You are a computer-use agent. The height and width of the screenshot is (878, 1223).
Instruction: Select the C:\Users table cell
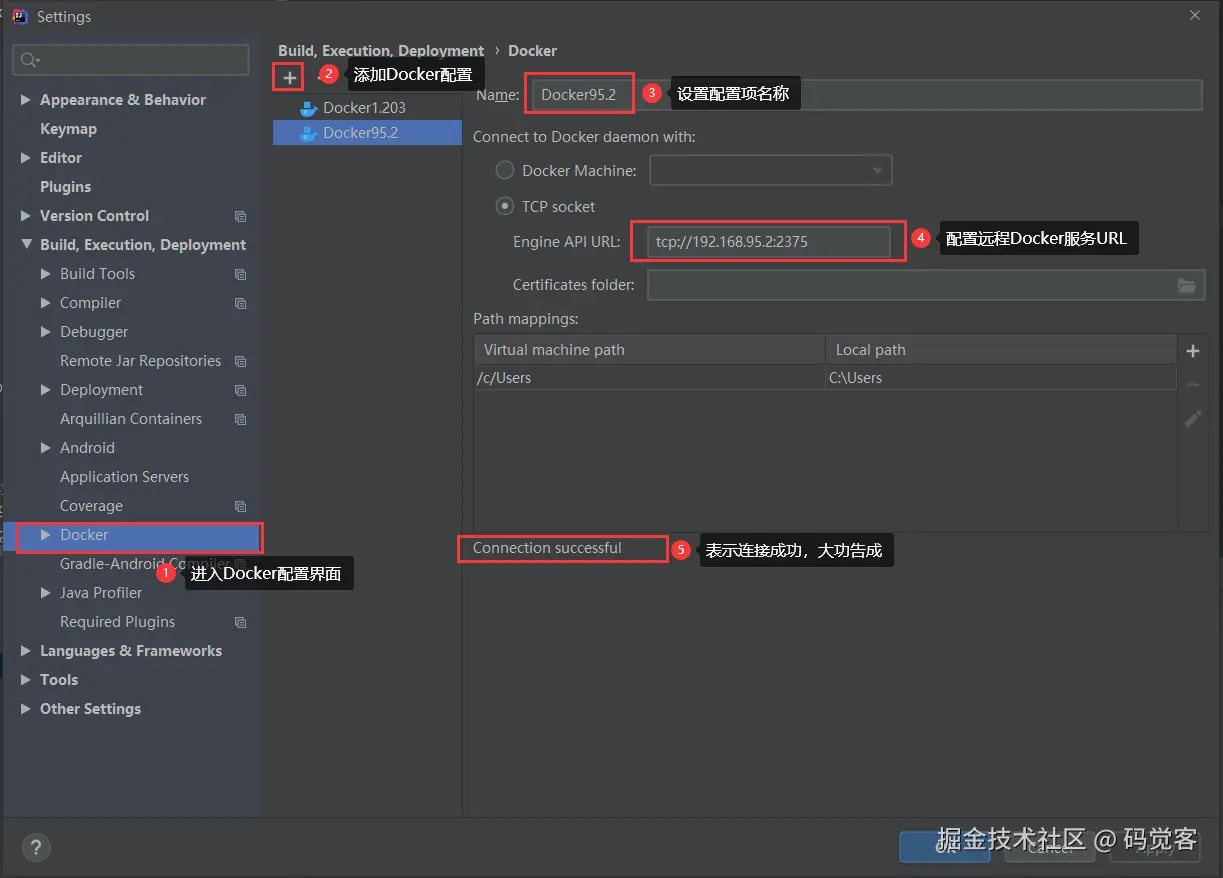pyautogui.click(x=1001, y=378)
